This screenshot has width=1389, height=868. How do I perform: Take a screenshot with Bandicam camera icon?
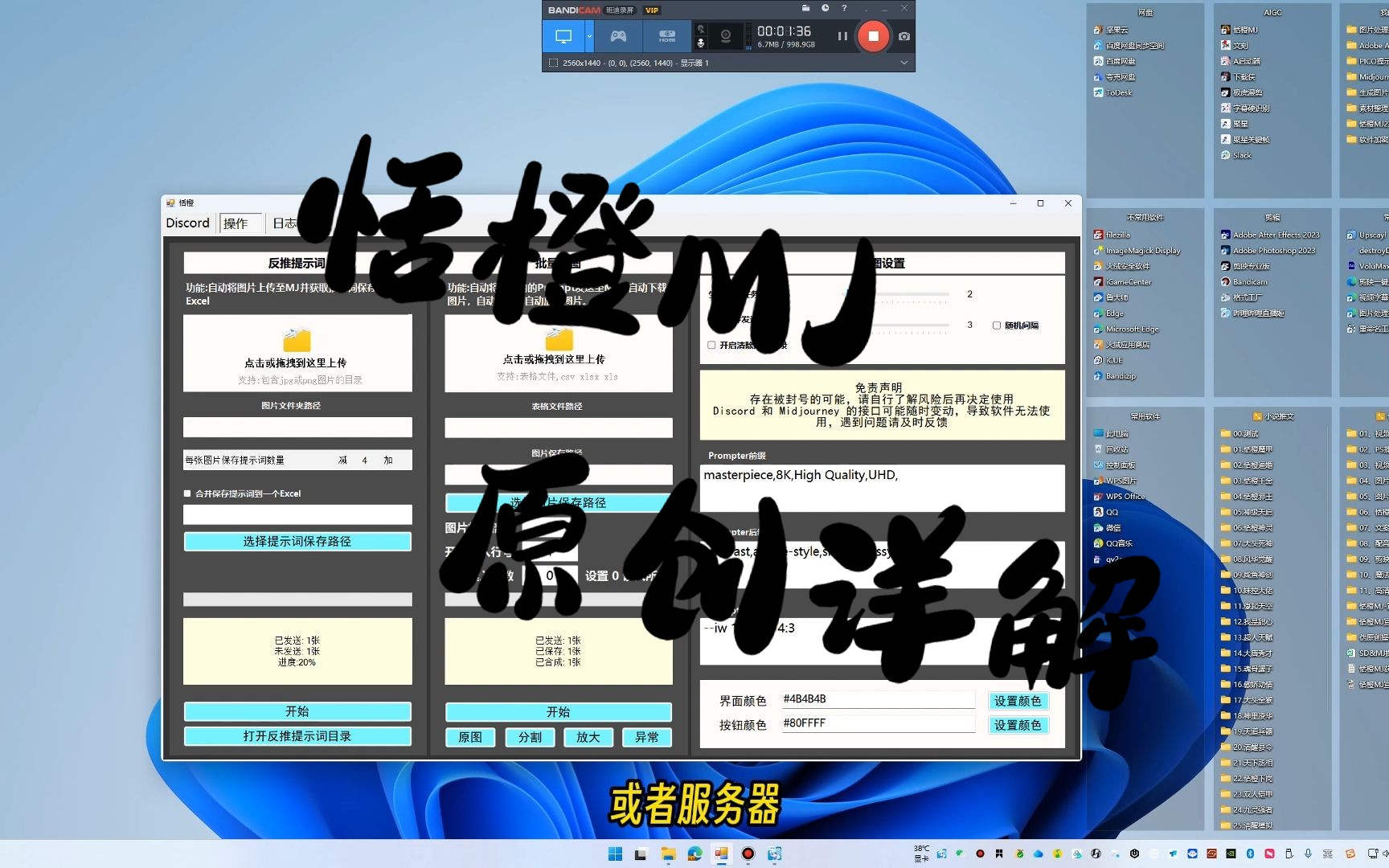click(x=904, y=36)
